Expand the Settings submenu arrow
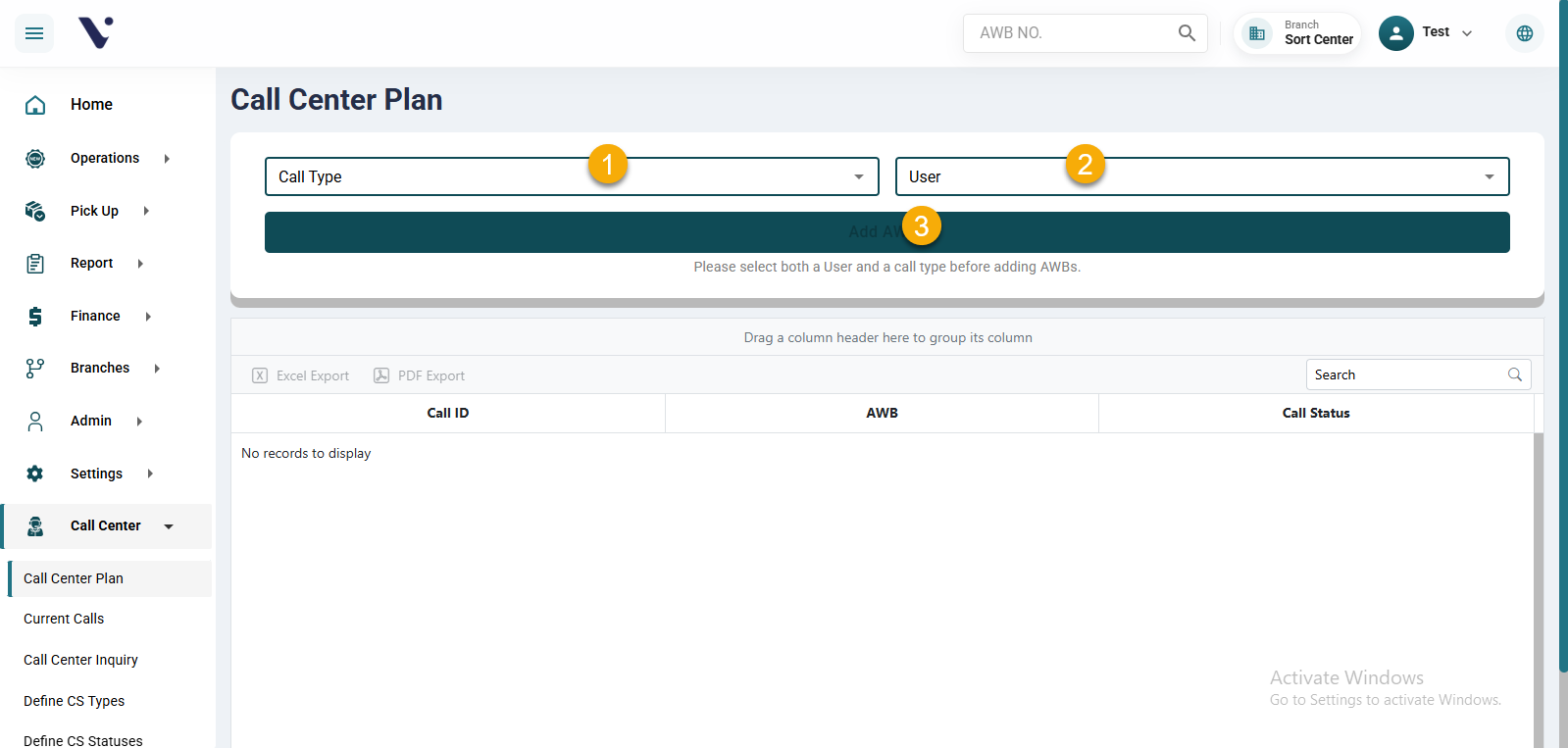This screenshot has width=1568, height=748. click(x=150, y=474)
